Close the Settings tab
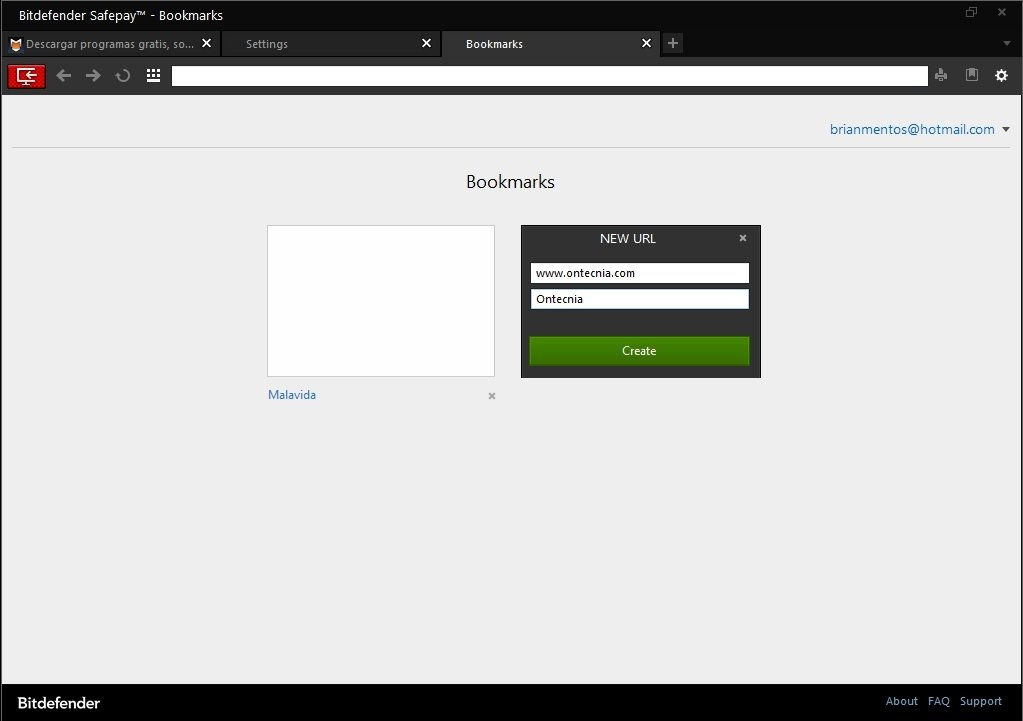This screenshot has height=721, width=1023. 426,43
